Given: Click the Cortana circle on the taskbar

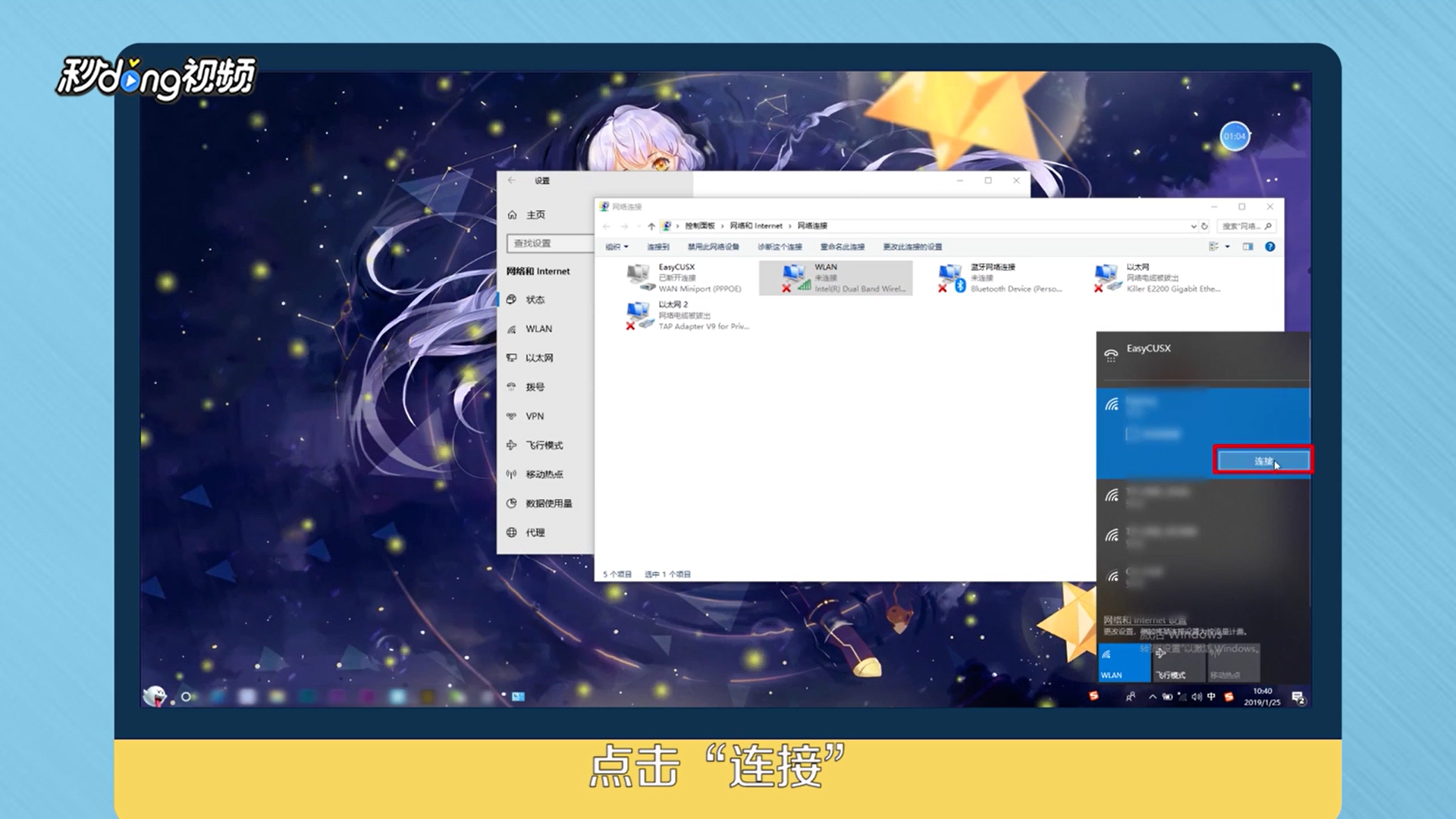Looking at the screenshot, I should [186, 696].
